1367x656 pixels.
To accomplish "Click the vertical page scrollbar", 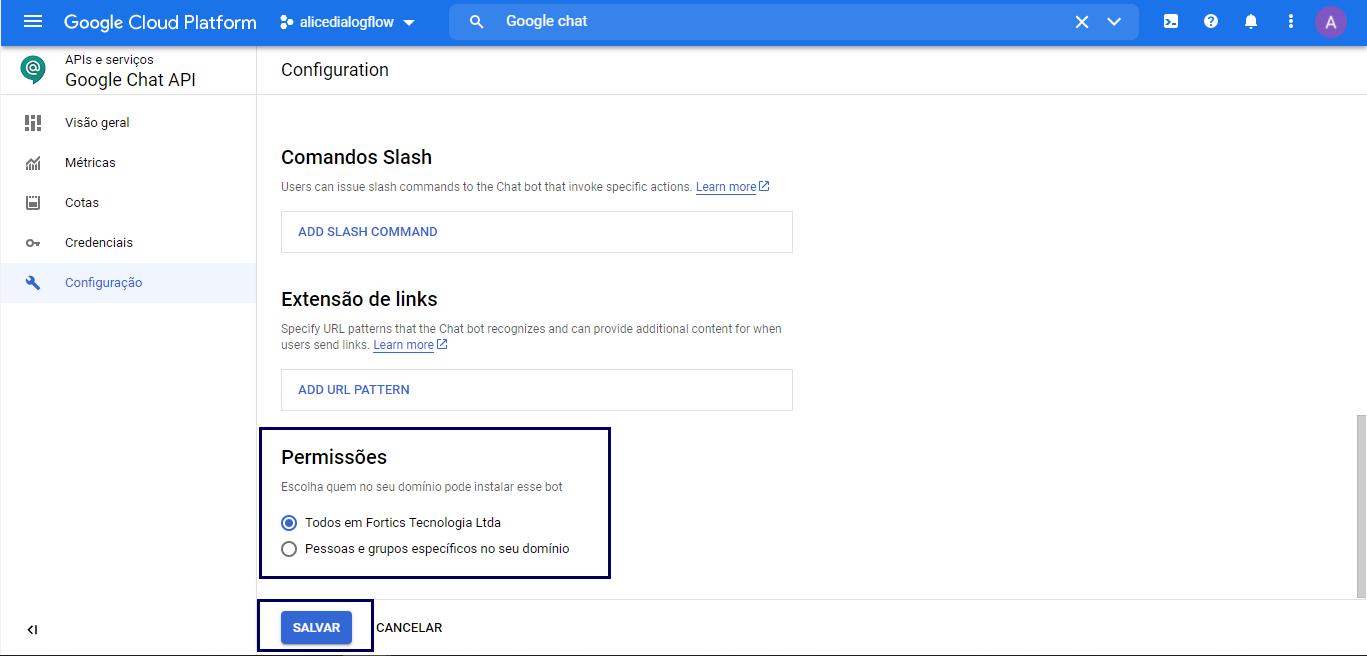I will [x=1360, y=505].
